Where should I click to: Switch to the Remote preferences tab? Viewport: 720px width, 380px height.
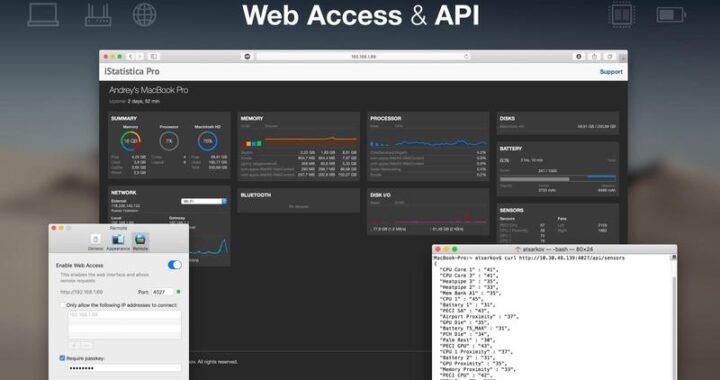[141, 242]
